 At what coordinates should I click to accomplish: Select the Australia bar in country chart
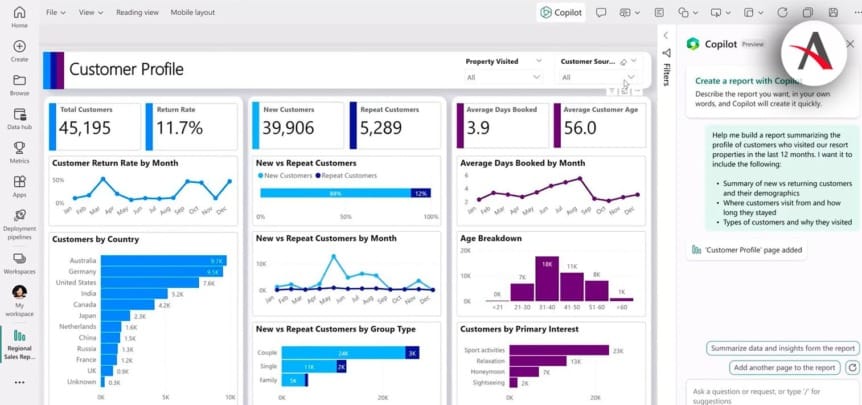point(163,260)
